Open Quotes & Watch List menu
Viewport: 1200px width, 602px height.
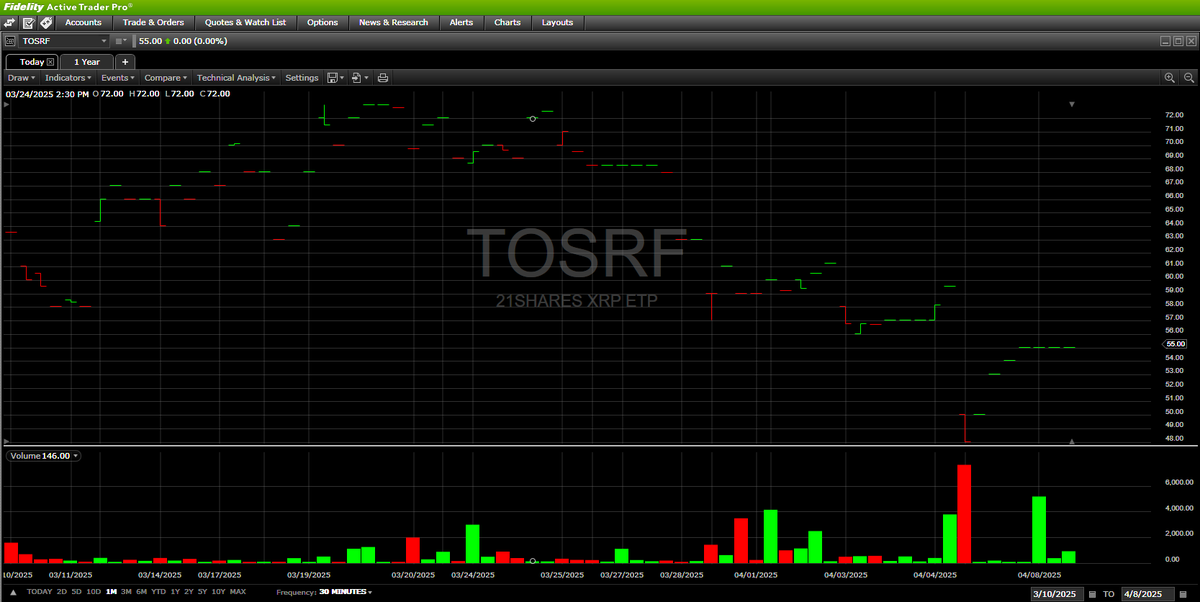[245, 22]
